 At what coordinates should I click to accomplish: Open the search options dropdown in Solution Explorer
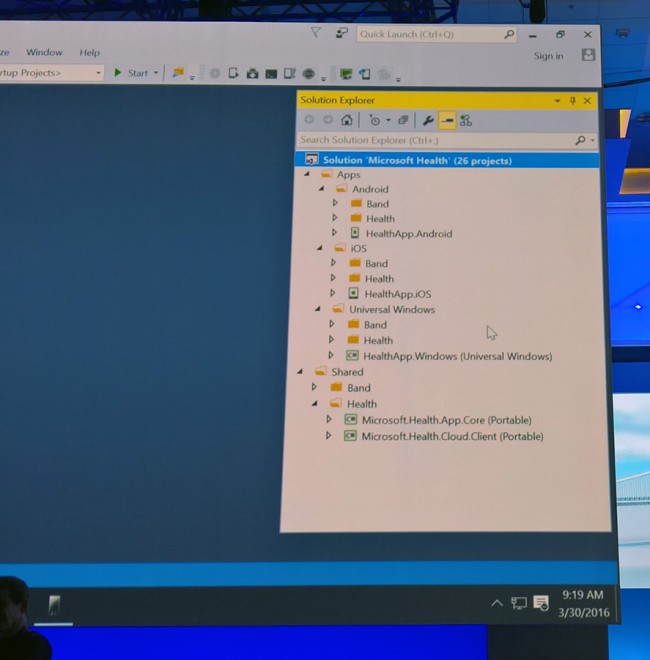593,140
